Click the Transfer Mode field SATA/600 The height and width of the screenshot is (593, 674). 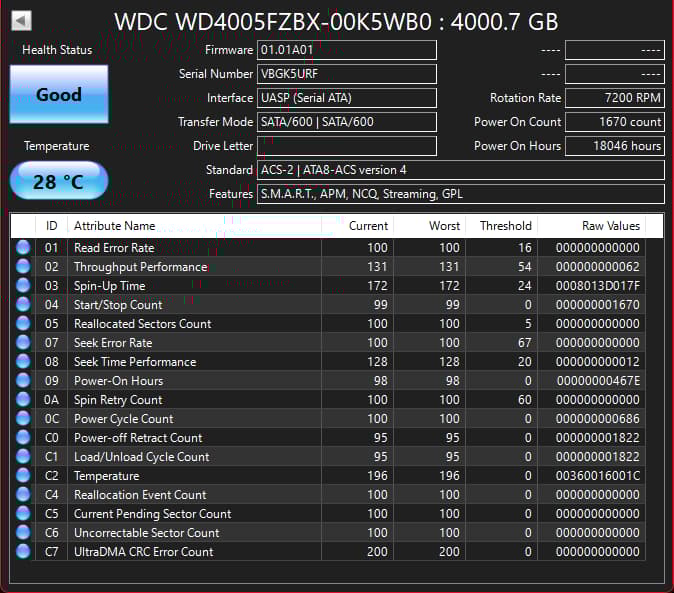[x=347, y=122]
